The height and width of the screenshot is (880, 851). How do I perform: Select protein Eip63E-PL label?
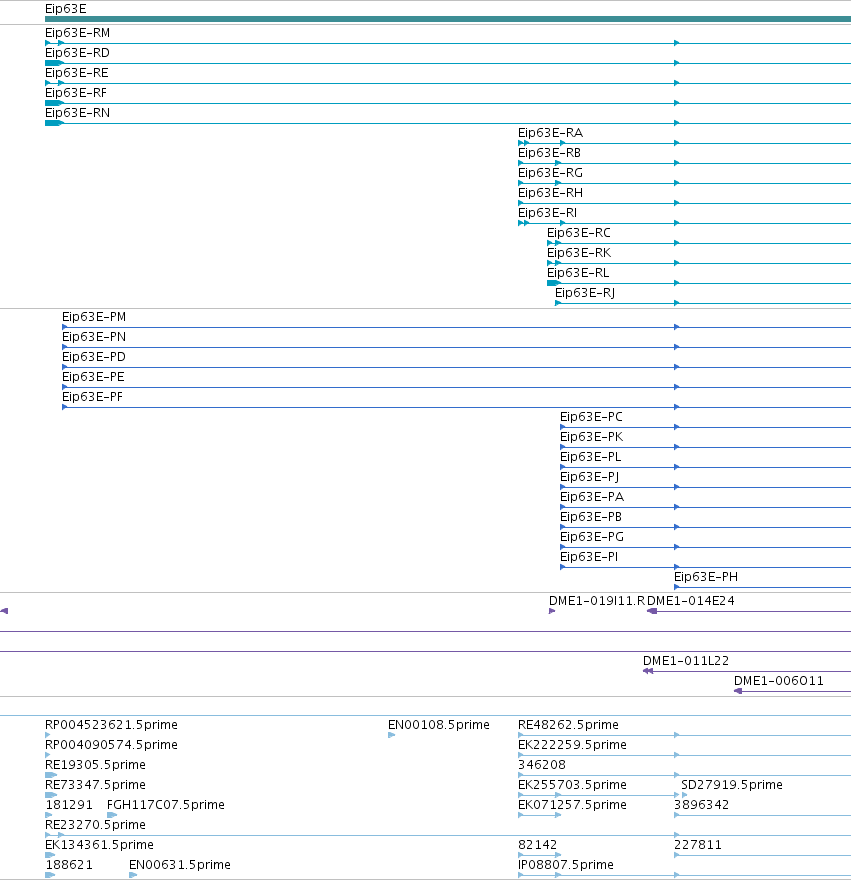[591, 457]
